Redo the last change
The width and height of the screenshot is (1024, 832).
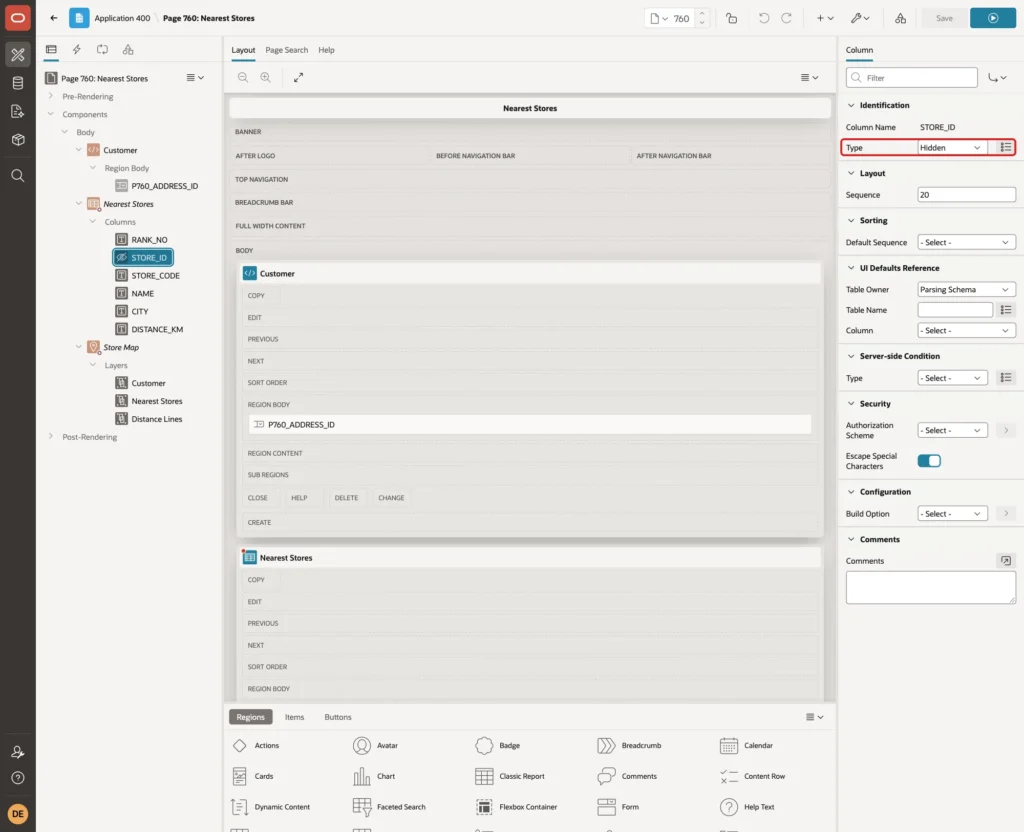click(x=786, y=18)
